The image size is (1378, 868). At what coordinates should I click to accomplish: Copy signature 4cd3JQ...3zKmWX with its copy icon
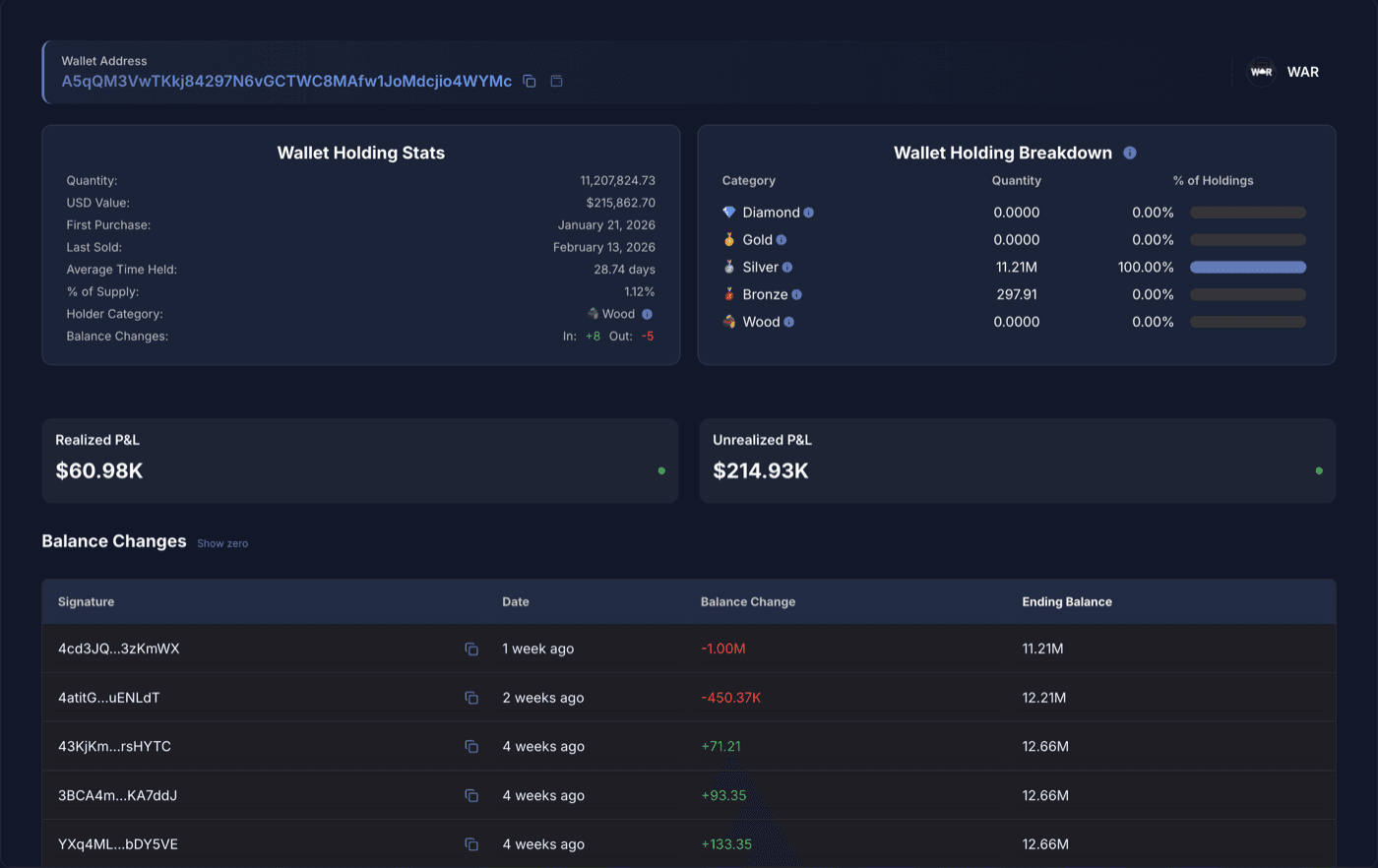tap(470, 649)
